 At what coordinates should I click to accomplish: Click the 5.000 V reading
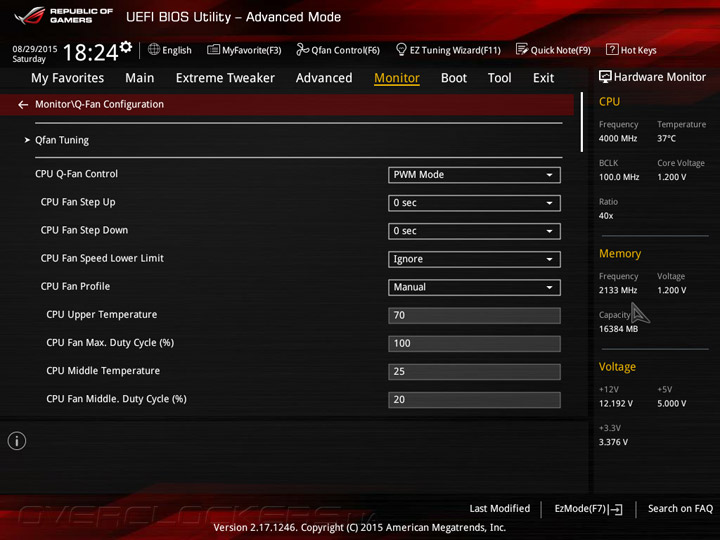point(671,404)
